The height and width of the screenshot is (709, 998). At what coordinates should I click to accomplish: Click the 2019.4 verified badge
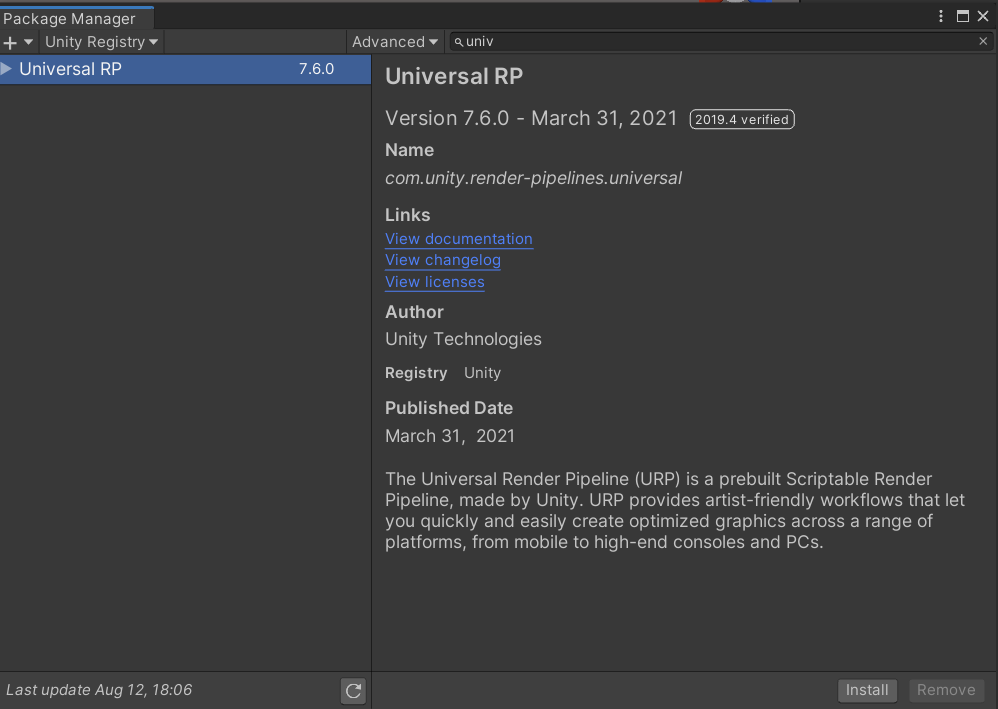coord(741,119)
